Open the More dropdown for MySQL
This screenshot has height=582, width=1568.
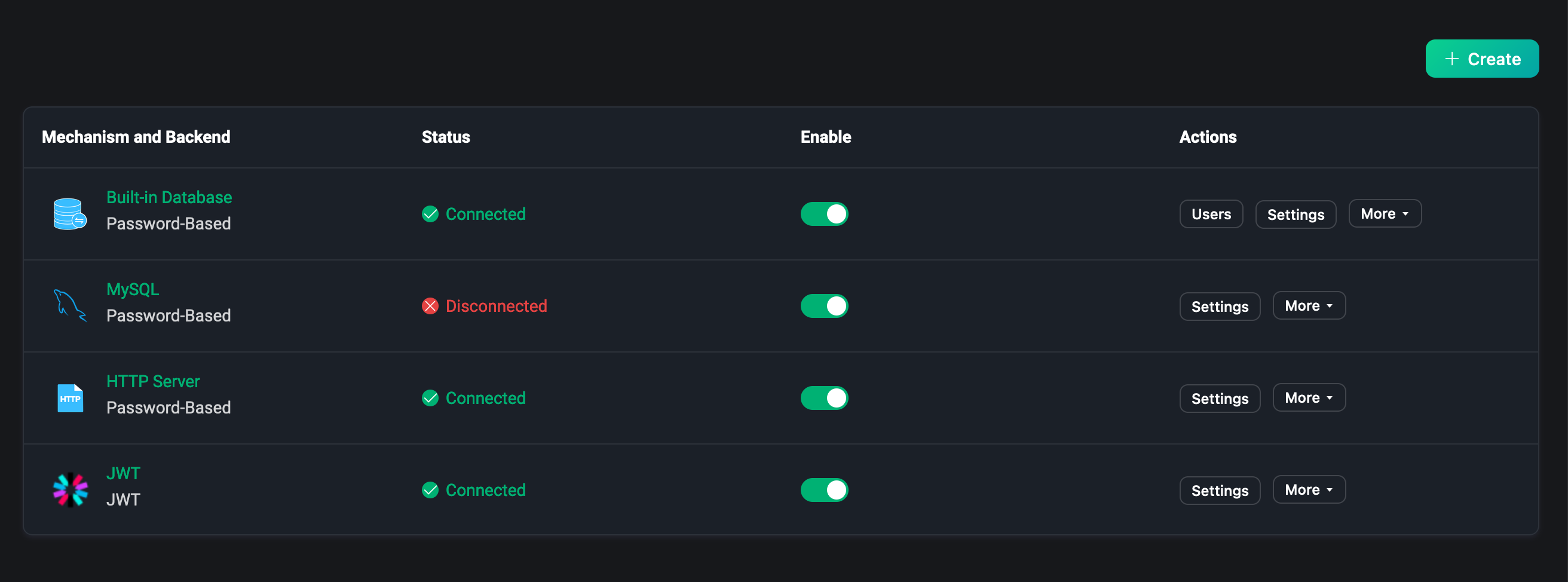(1309, 305)
